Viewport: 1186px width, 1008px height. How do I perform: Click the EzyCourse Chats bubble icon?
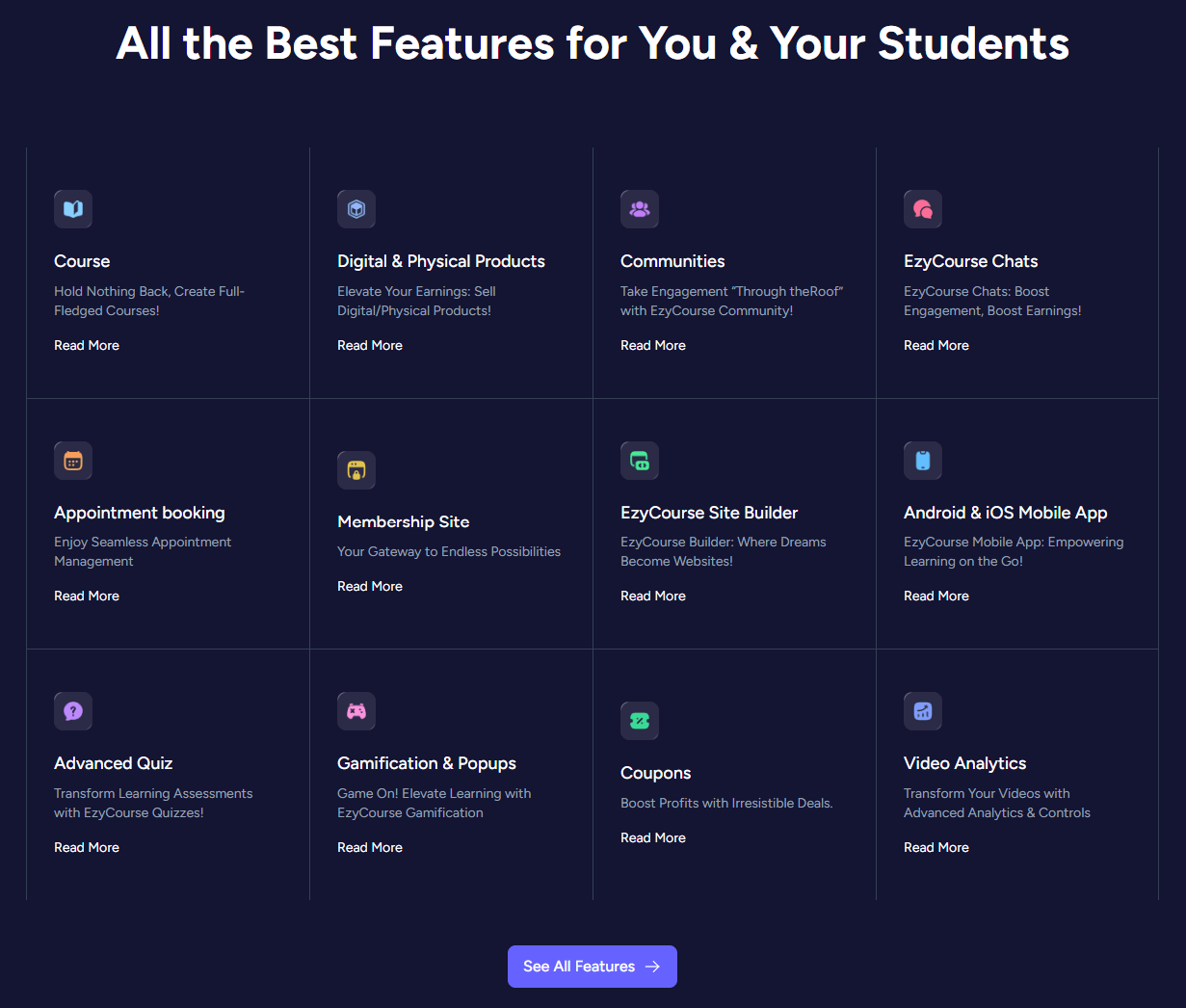(923, 209)
